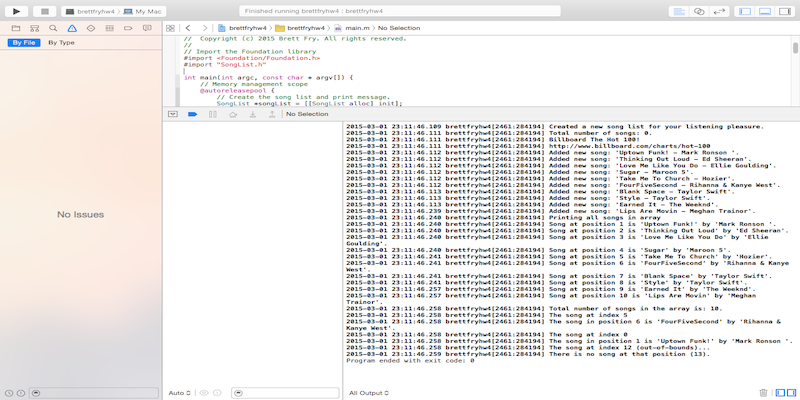Focus the Issue navigator filter field
The height and width of the screenshot is (400, 800).
[93, 393]
